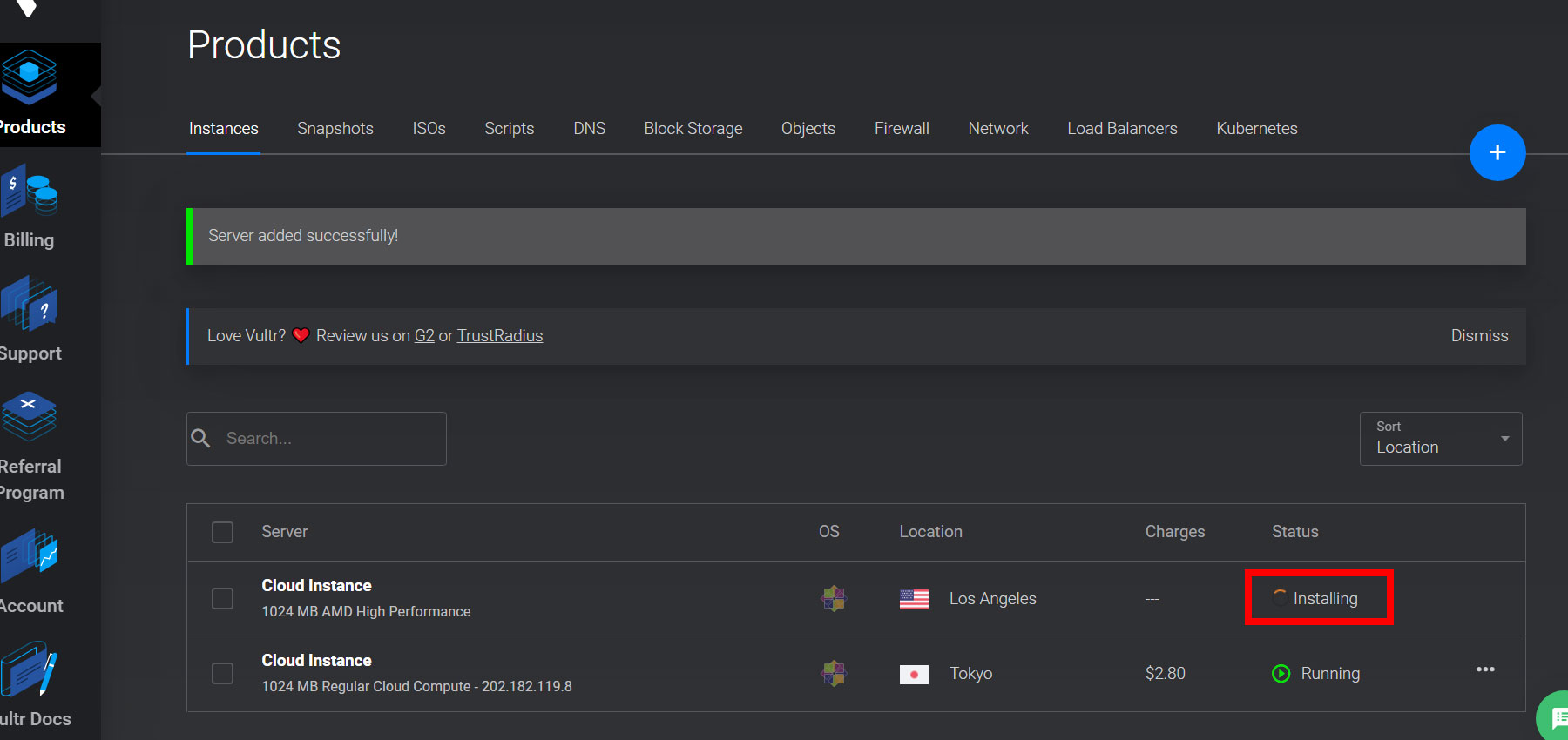Screen dimensions: 1568x740
Task: Click the Installing status text
Action: point(1325,599)
